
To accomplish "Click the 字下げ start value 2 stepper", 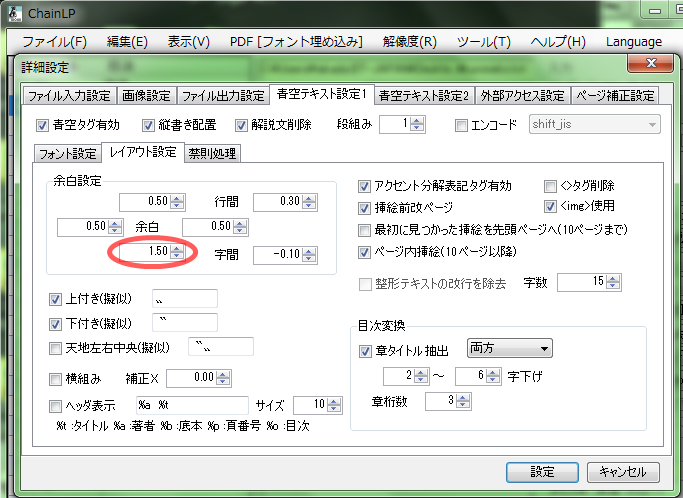I will tap(421, 376).
